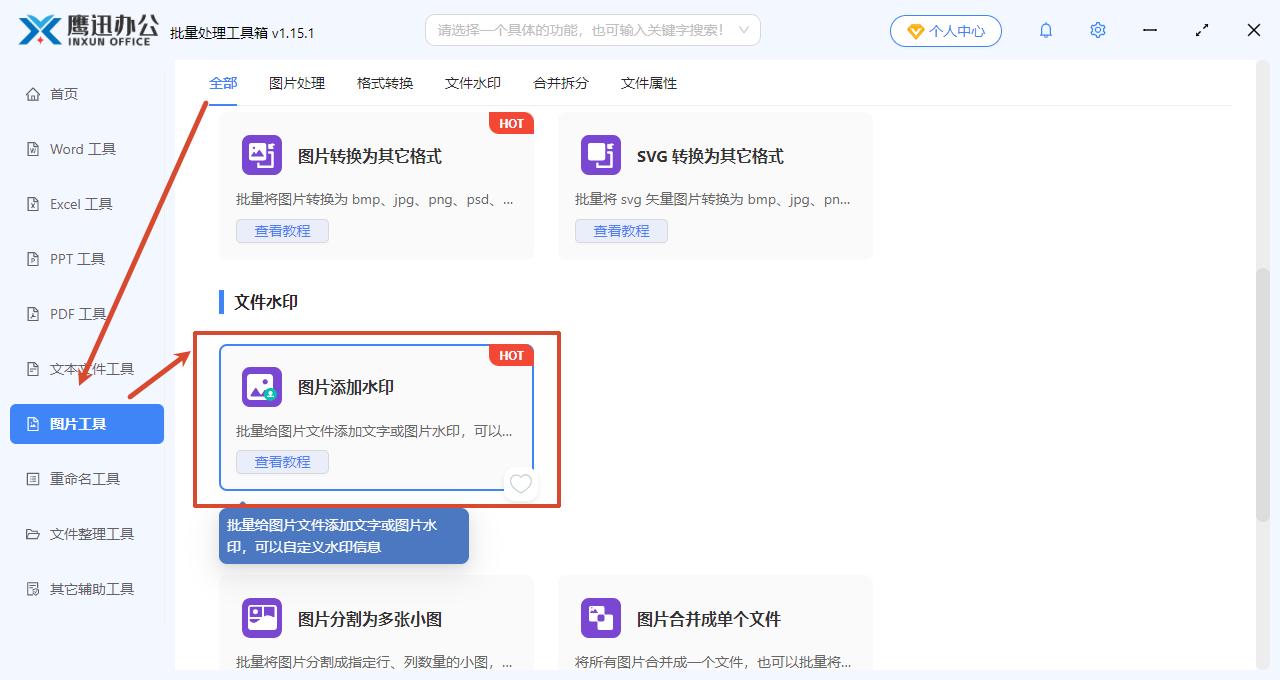This screenshot has width=1280, height=680.
Task: Switch to the 文件属性 tab
Action: pyautogui.click(x=649, y=83)
